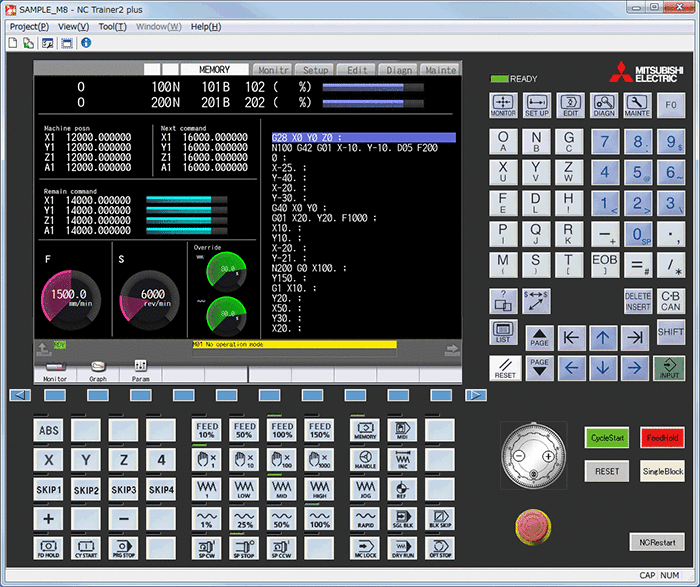Click the NCRestart button

tap(656, 541)
